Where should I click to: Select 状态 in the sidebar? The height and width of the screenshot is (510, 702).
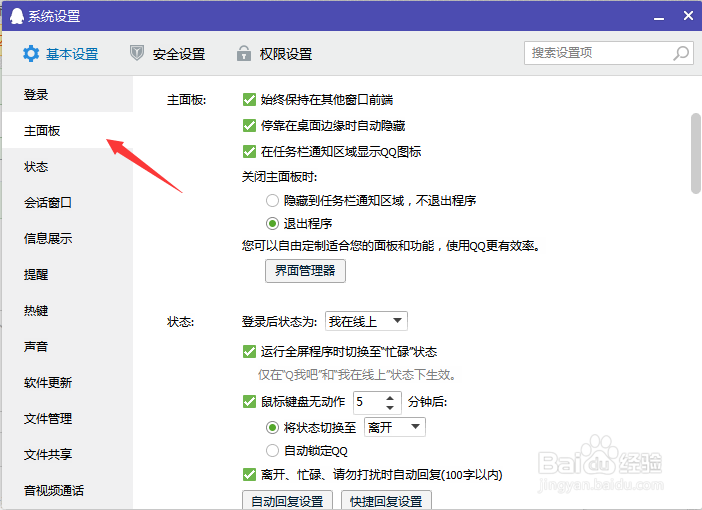click(x=68, y=167)
